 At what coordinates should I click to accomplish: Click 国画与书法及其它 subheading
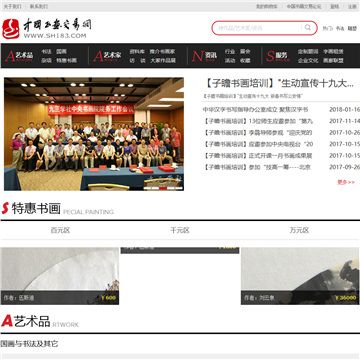tap(29, 344)
